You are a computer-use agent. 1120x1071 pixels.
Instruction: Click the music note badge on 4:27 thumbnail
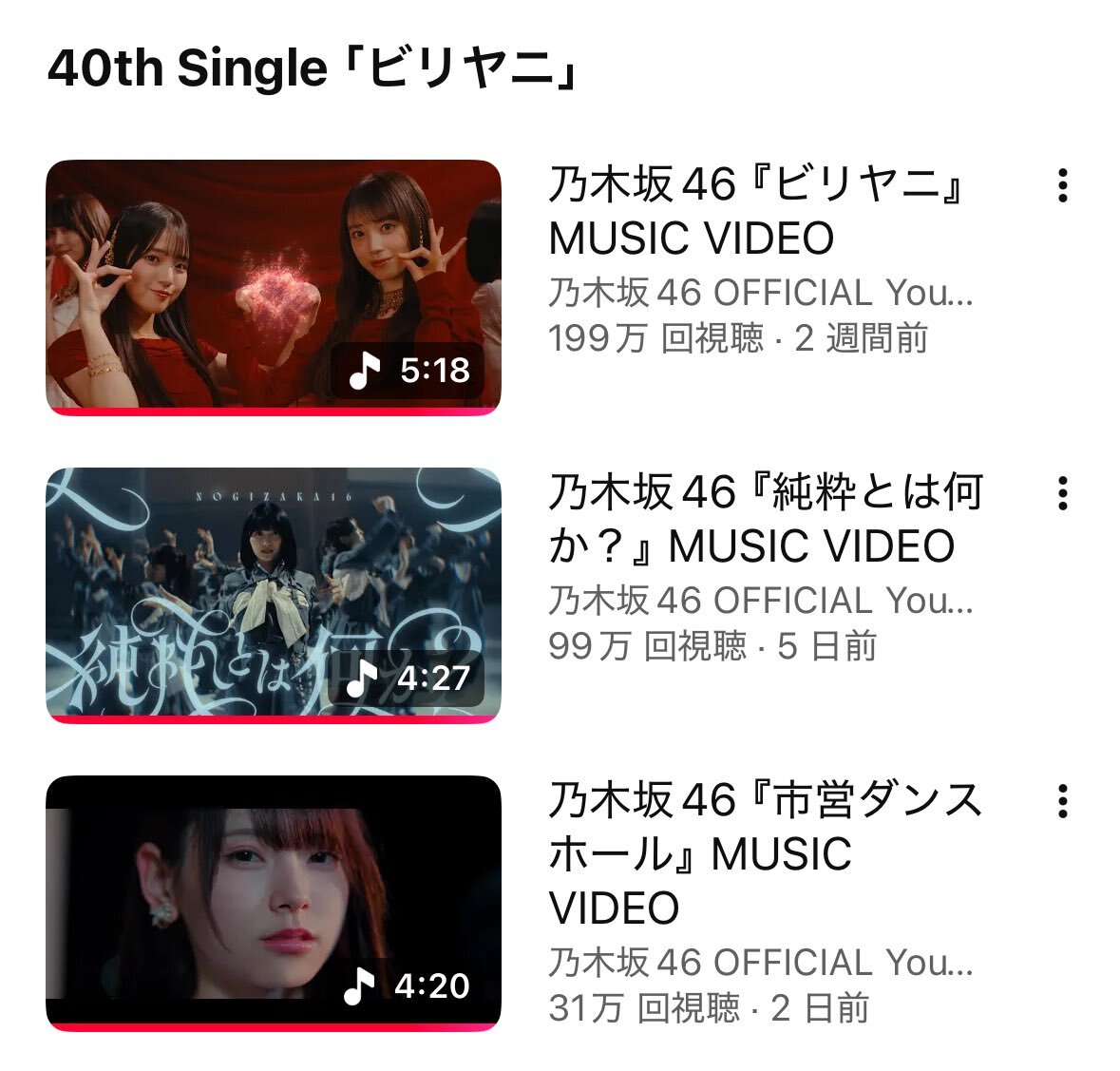tap(361, 678)
